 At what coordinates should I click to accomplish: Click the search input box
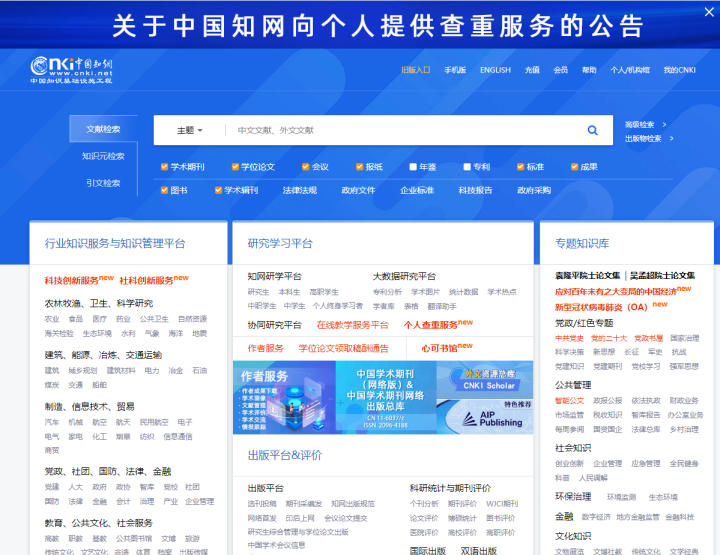pyautogui.click(x=400, y=130)
